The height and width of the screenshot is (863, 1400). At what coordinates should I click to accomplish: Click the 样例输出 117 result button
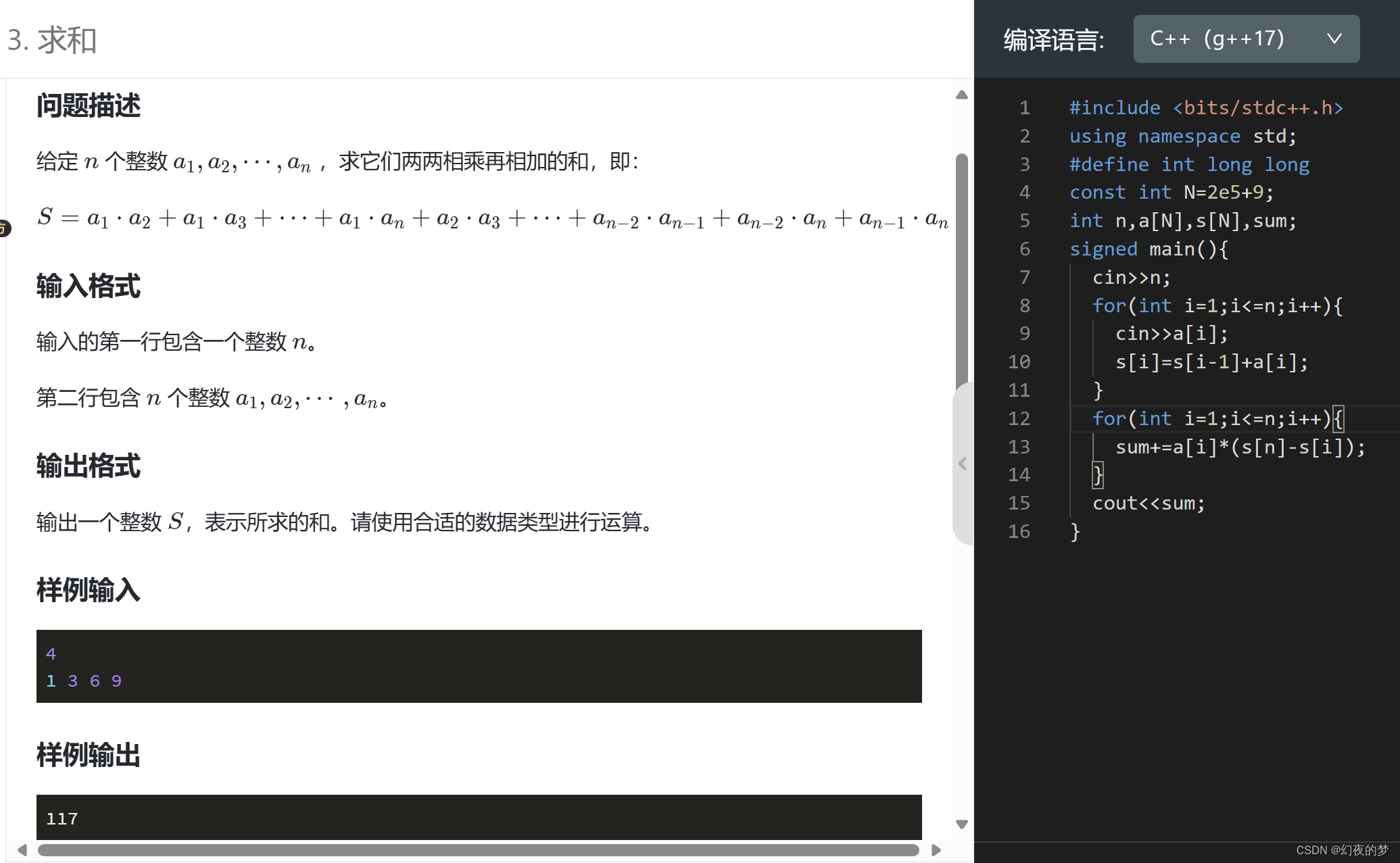[x=480, y=819]
